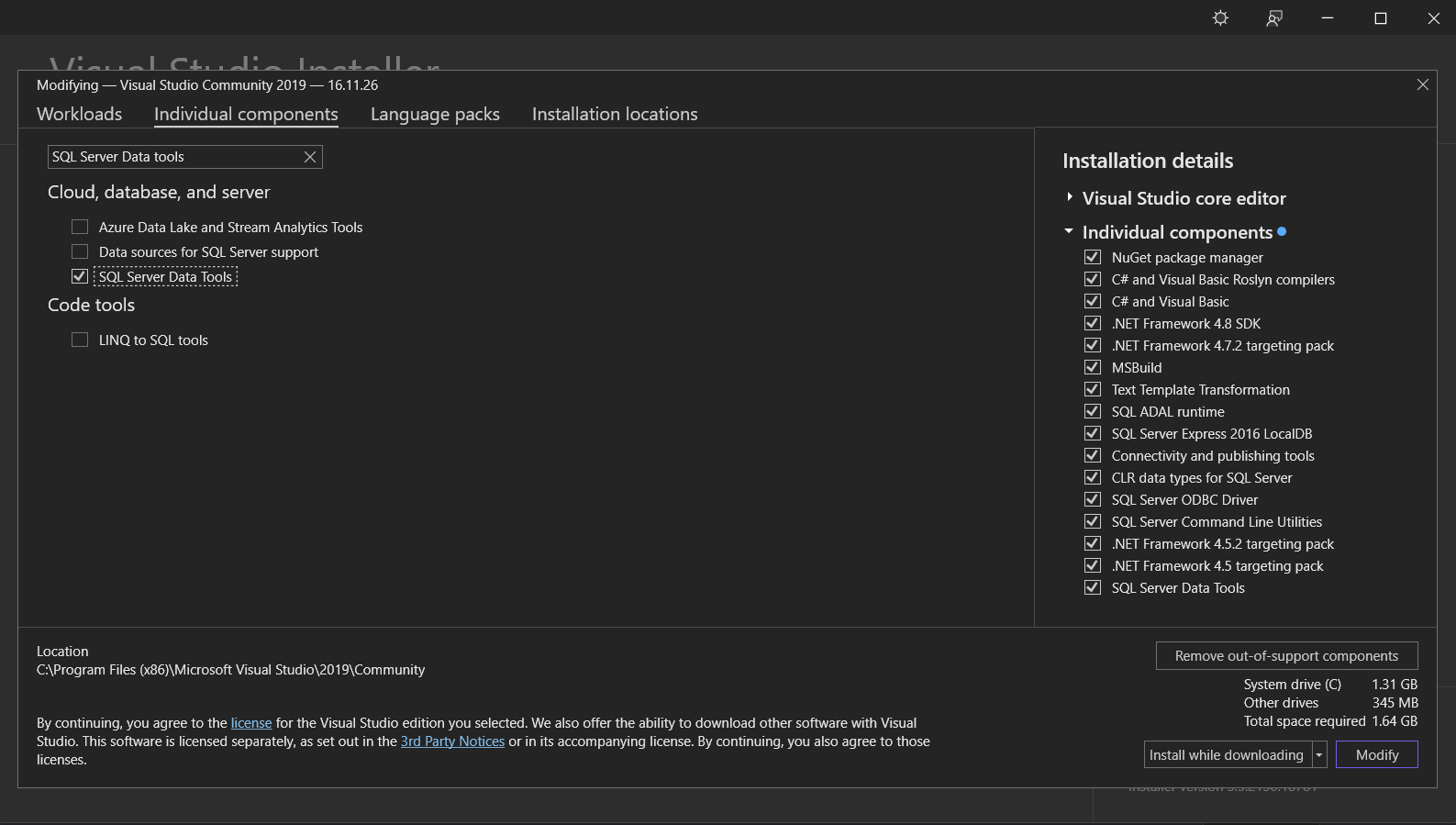Uncheck SQL ADAL runtime
The image size is (1456, 825).
pyautogui.click(x=1092, y=411)
